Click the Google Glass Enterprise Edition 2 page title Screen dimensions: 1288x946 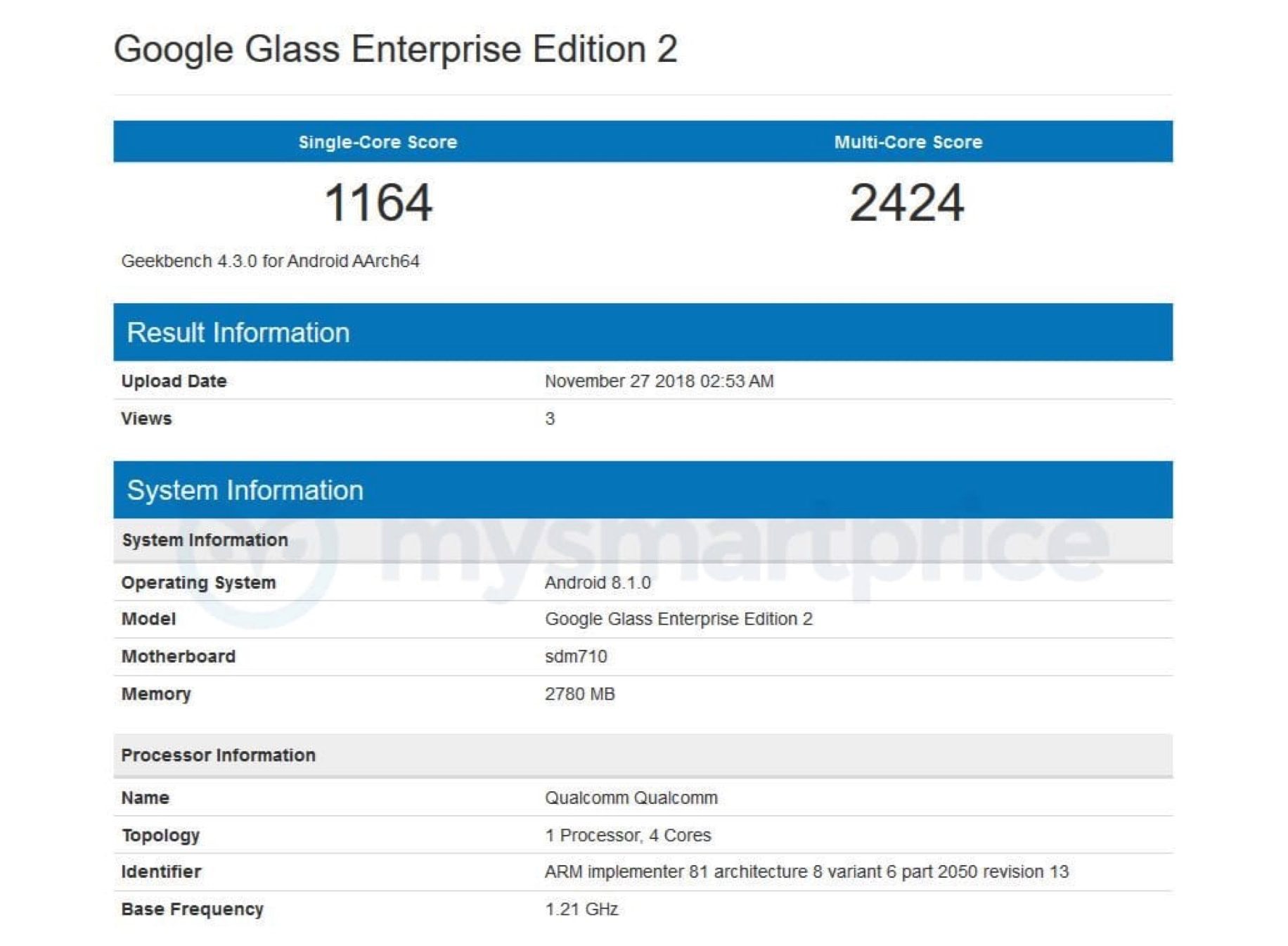[395, 49]
